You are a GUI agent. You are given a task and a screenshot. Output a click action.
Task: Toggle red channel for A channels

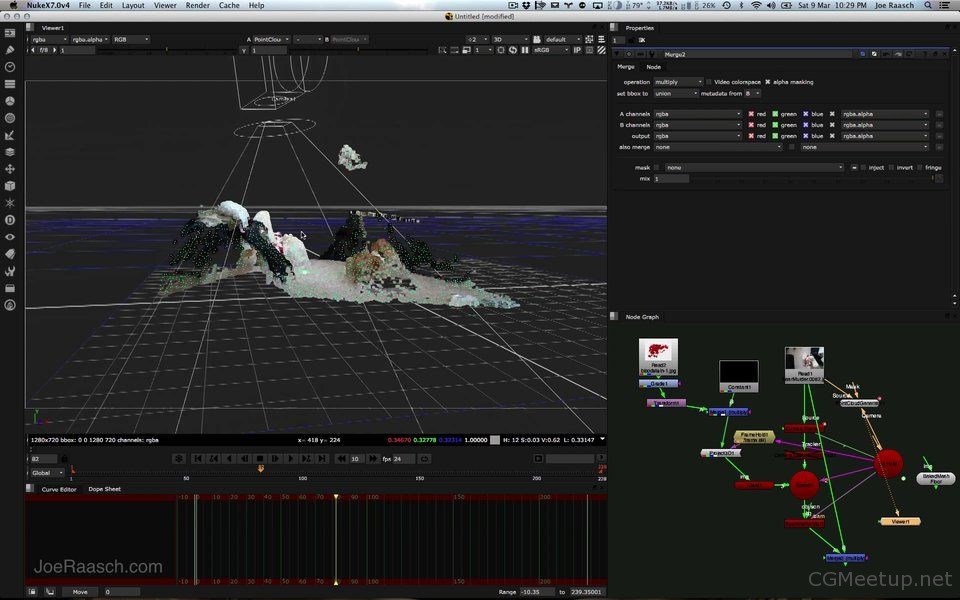[752, 114]
